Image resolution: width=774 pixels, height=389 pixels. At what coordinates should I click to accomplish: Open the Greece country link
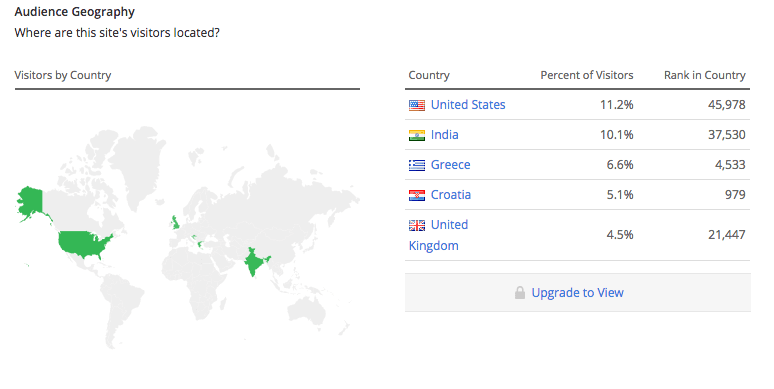450,165
